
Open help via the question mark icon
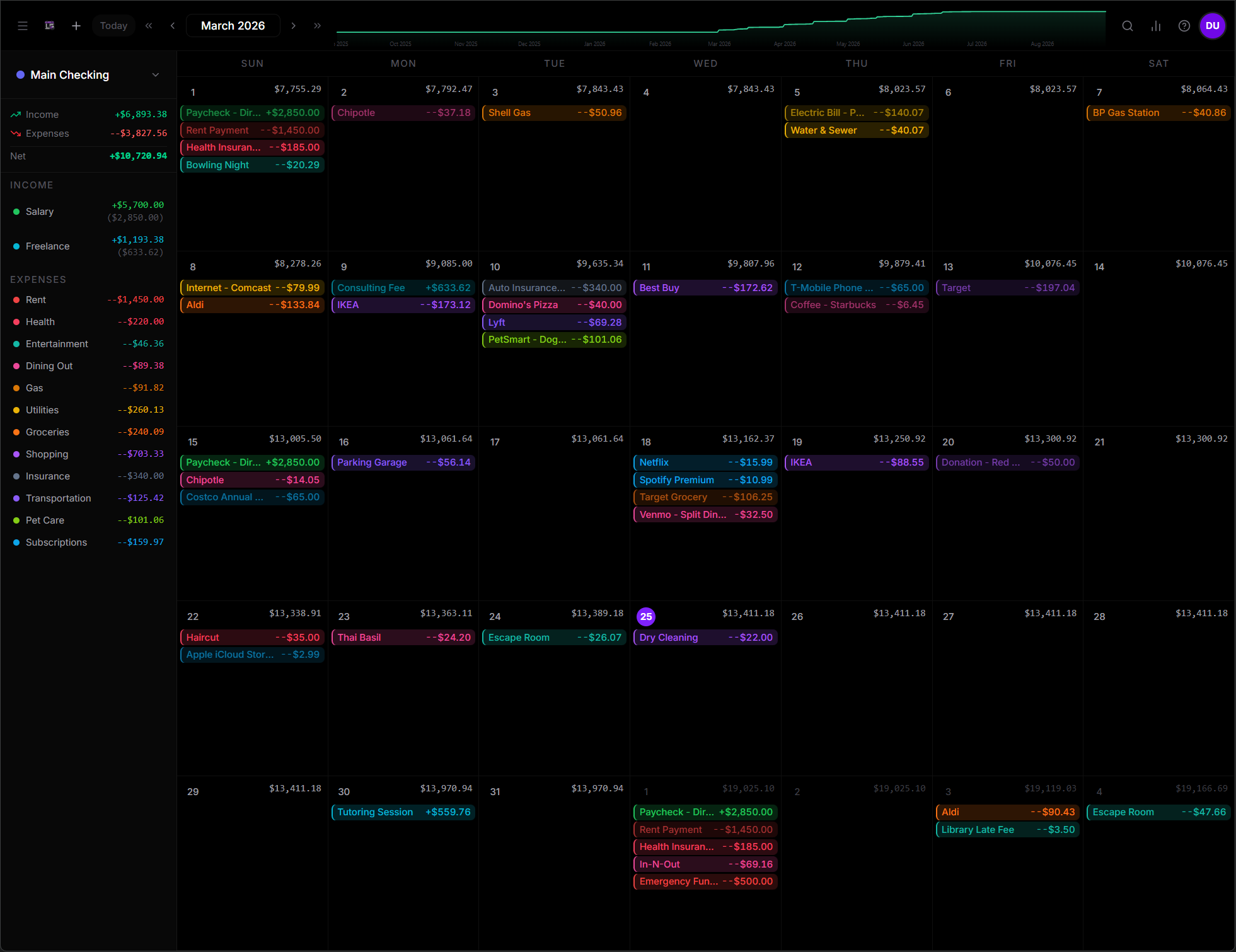click(1184, 26)
